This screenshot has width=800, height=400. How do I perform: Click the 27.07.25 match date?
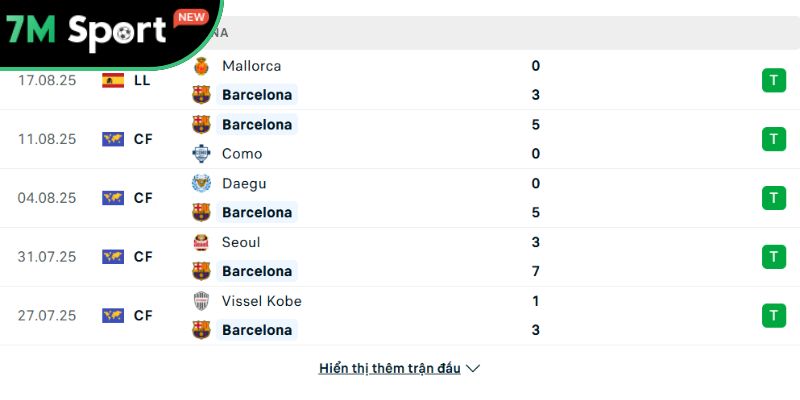tap(47, 316)
